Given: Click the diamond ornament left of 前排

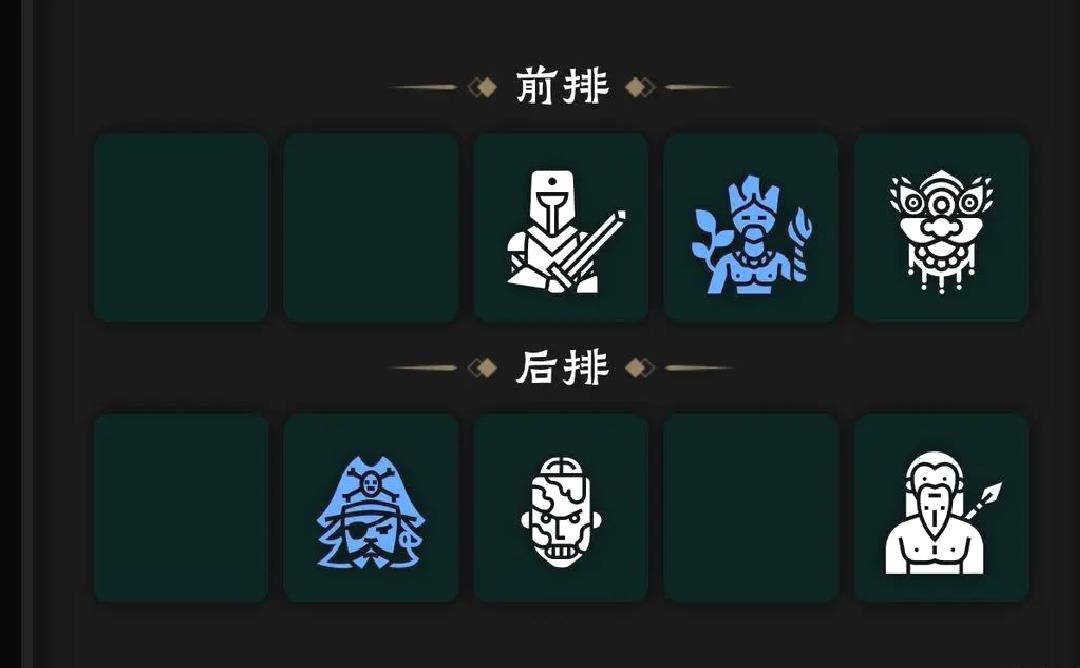Looking at the screenshot, I should [x=482, y=87].
